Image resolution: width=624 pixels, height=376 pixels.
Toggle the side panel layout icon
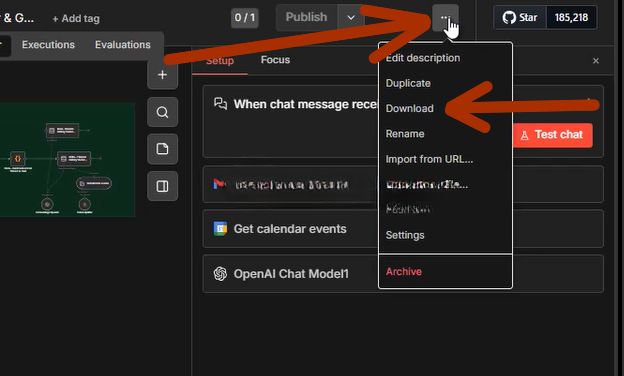point(162,186)
